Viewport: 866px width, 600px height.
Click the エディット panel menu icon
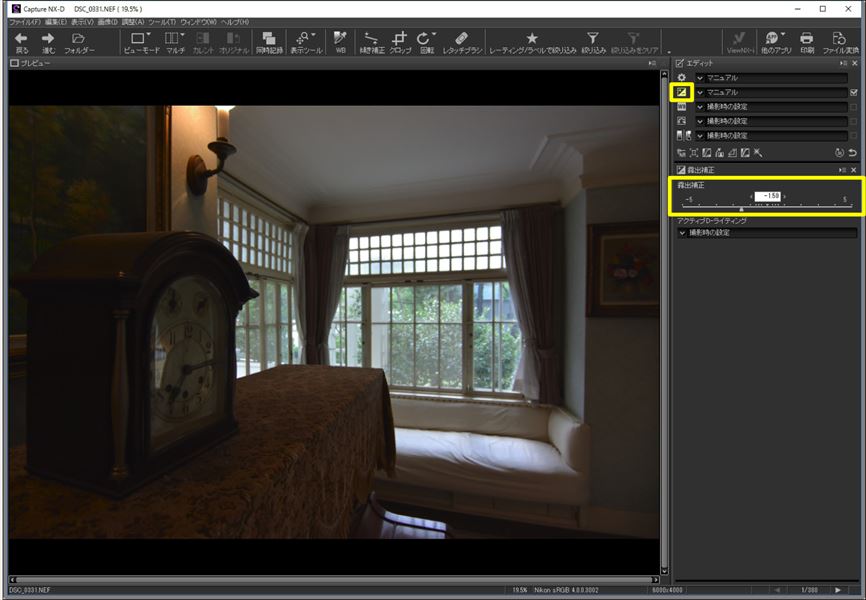click(843, 64)
